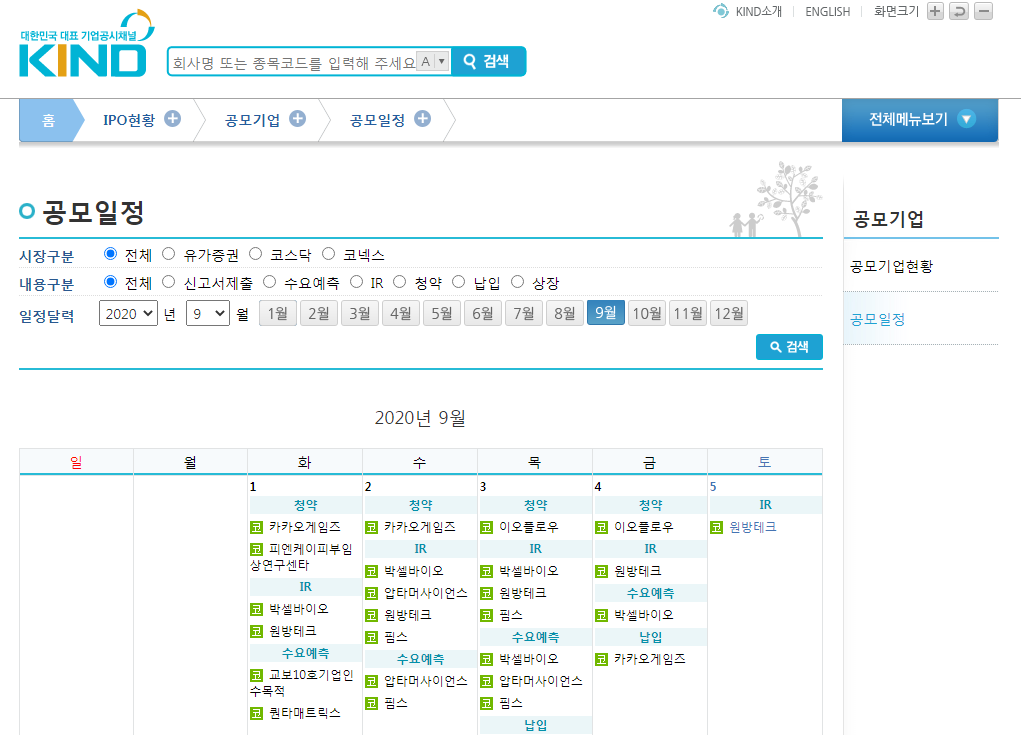Select 9월 month button
Image resolution: width=1021 pixels, height=735 pixels.
click(x=606, y=312)
